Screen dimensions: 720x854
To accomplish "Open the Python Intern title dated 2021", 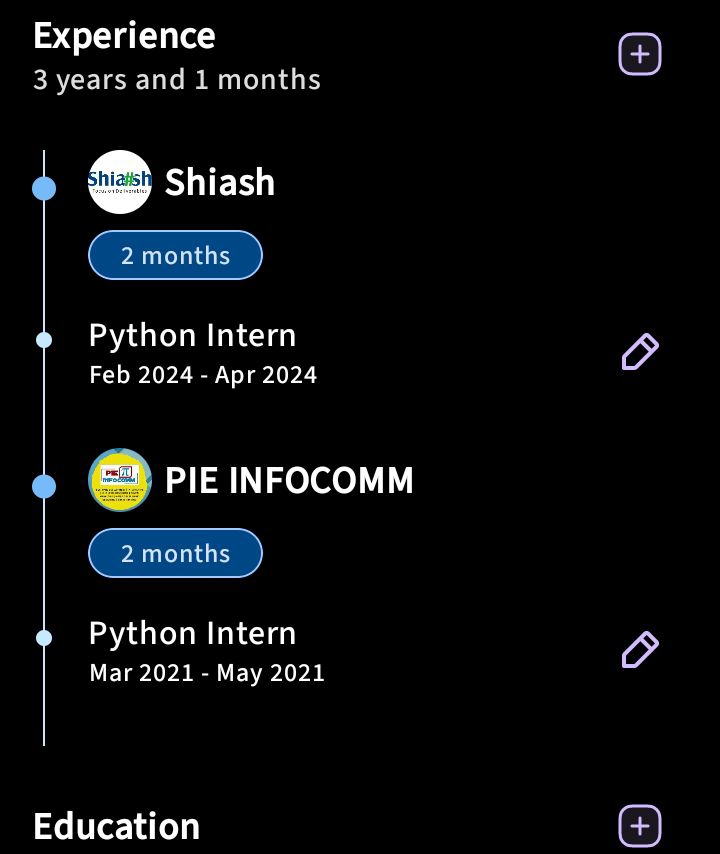I will pyautogui.click(x=192, y=634).
